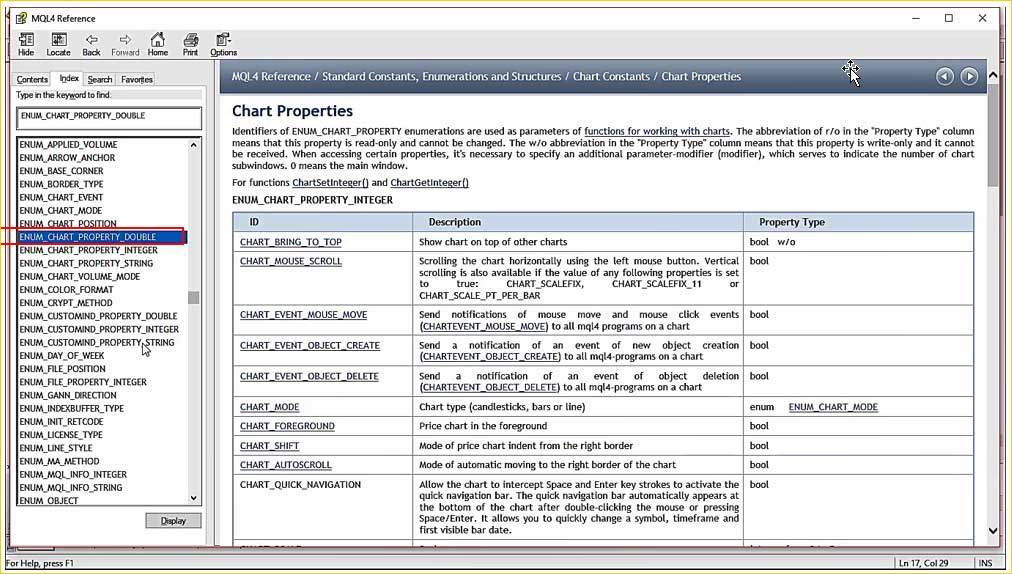Select ENUM_MQL_INFO_STRING in index list
Image resolution: width=1012 pixels, height=574 pixels.
click(70, 487)
